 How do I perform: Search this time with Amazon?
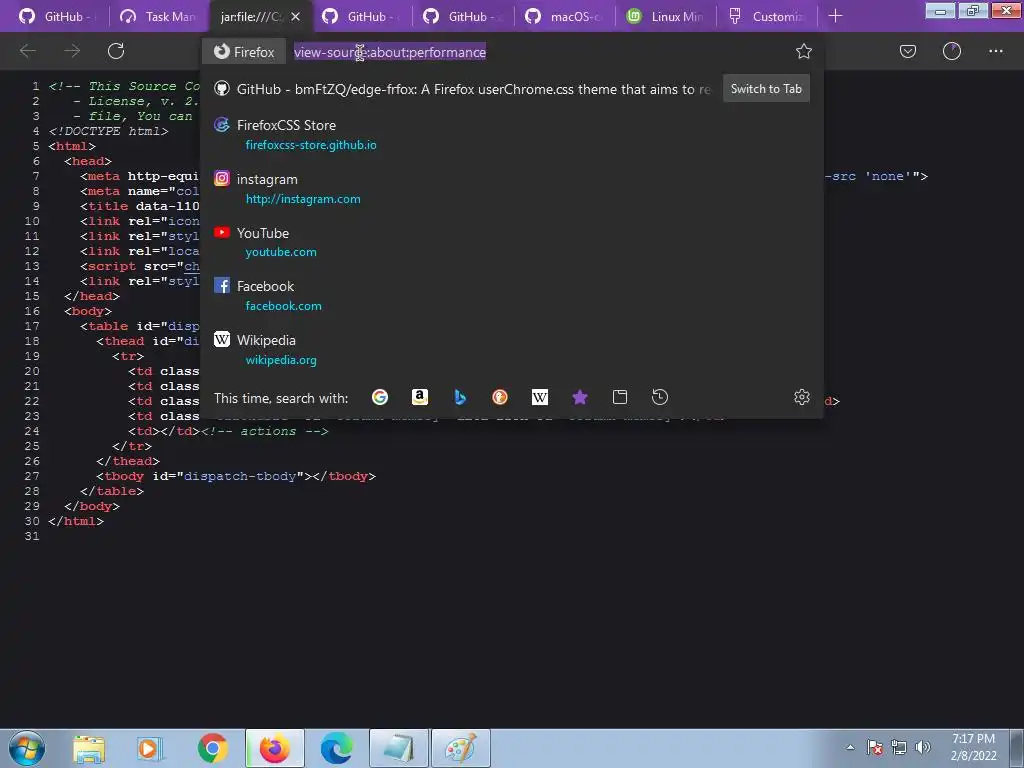click(x=420, y=397)
